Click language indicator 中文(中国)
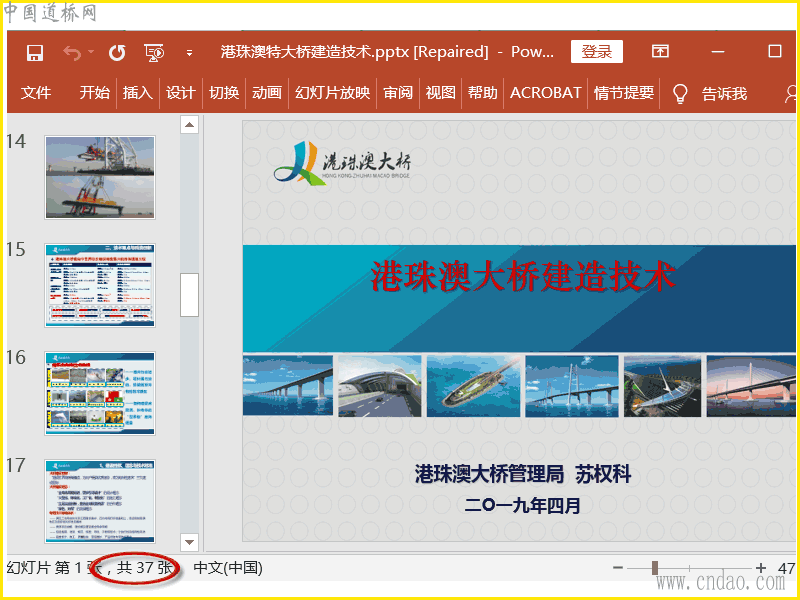The image size is (800, 600). 228,568
